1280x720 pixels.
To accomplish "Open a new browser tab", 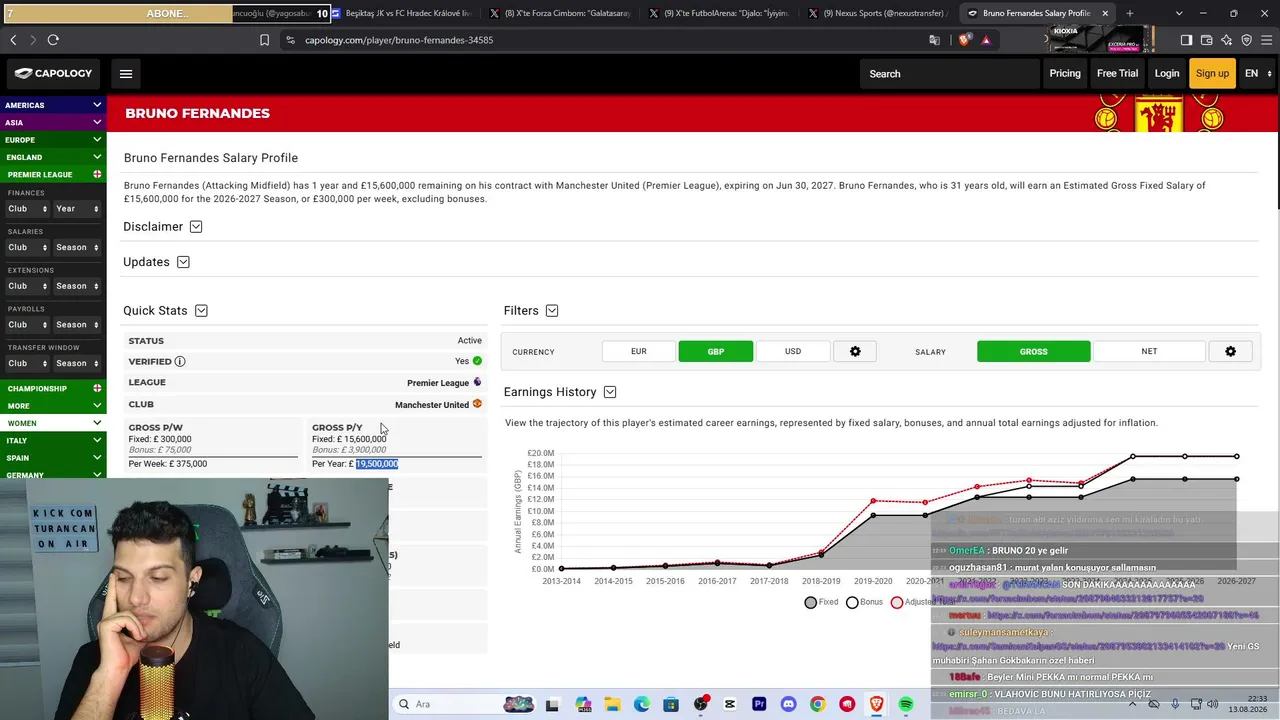I will (x=1130, y=13).
